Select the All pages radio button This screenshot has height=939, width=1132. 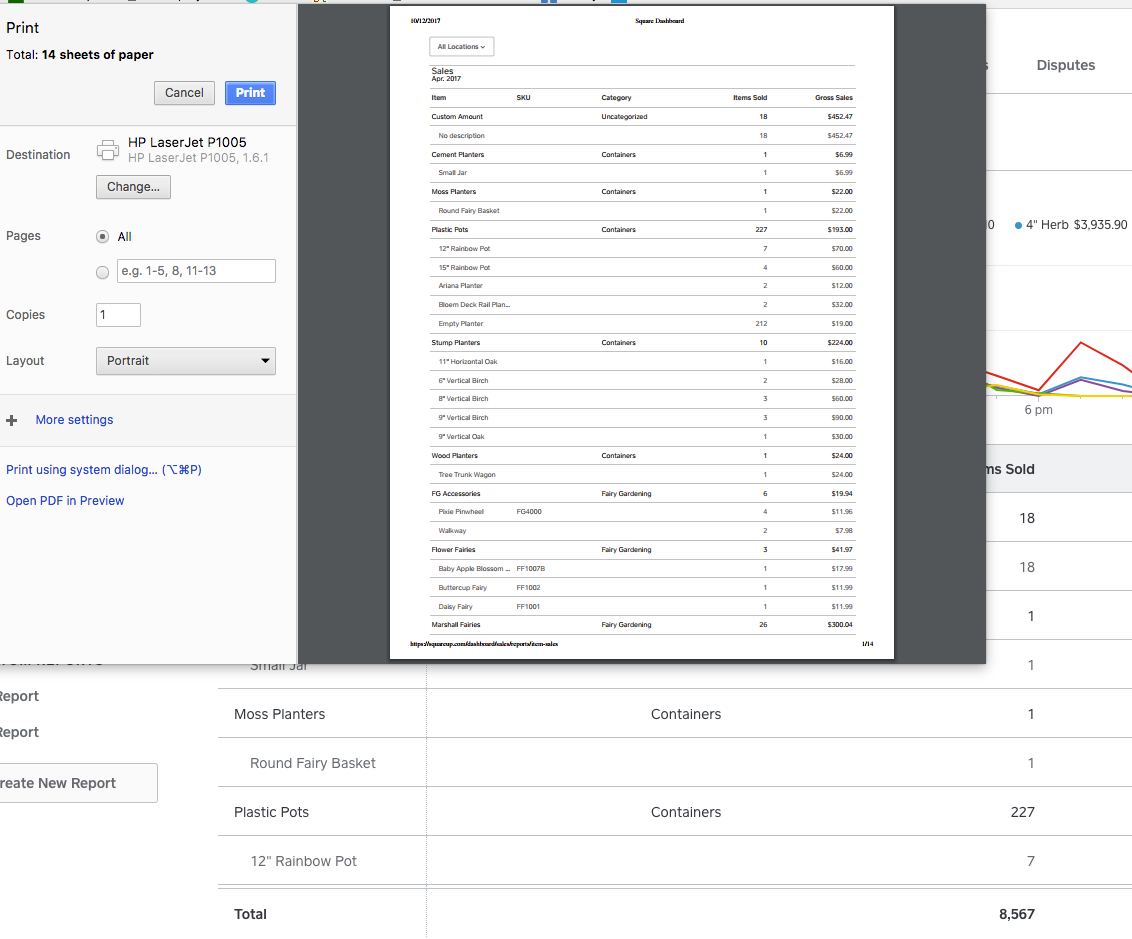[102, 237]
